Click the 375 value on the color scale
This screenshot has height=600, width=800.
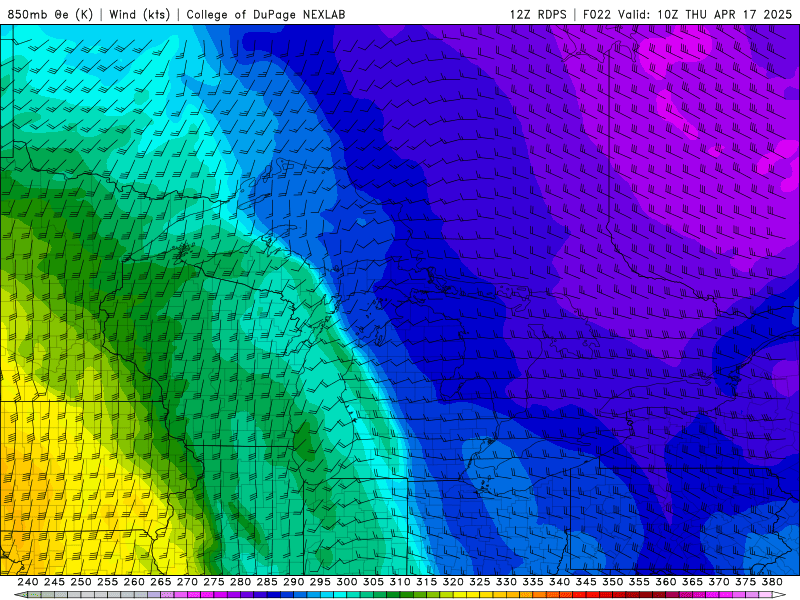coord(745,582)
